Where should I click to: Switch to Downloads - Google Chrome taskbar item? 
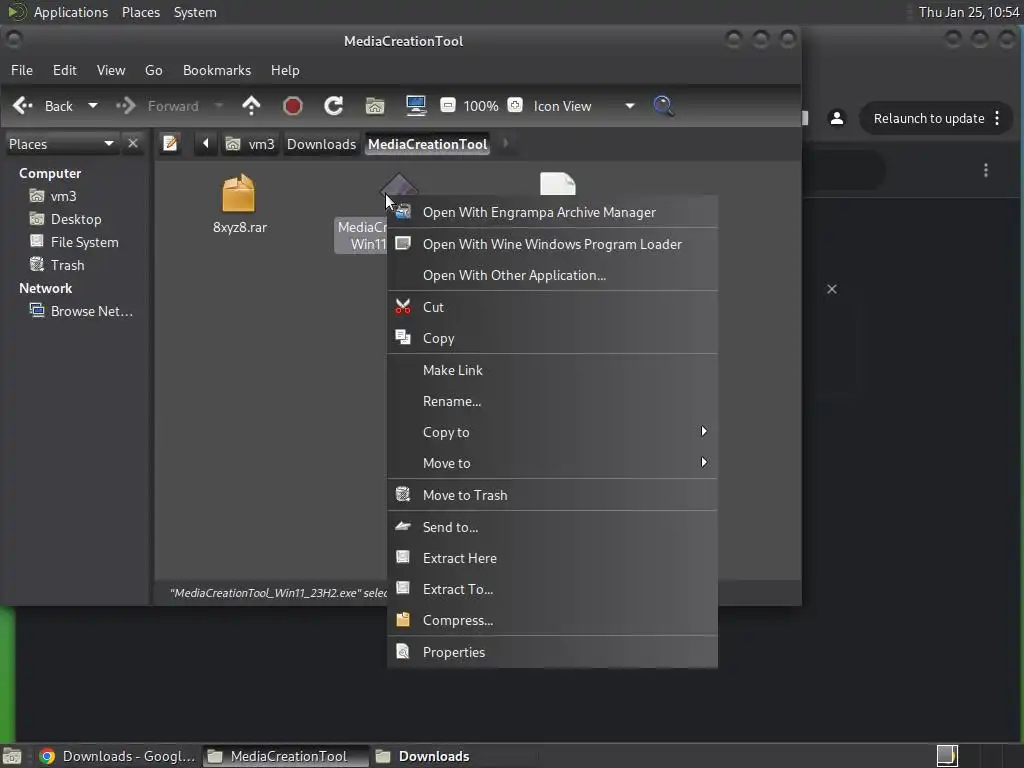(118, 756)
